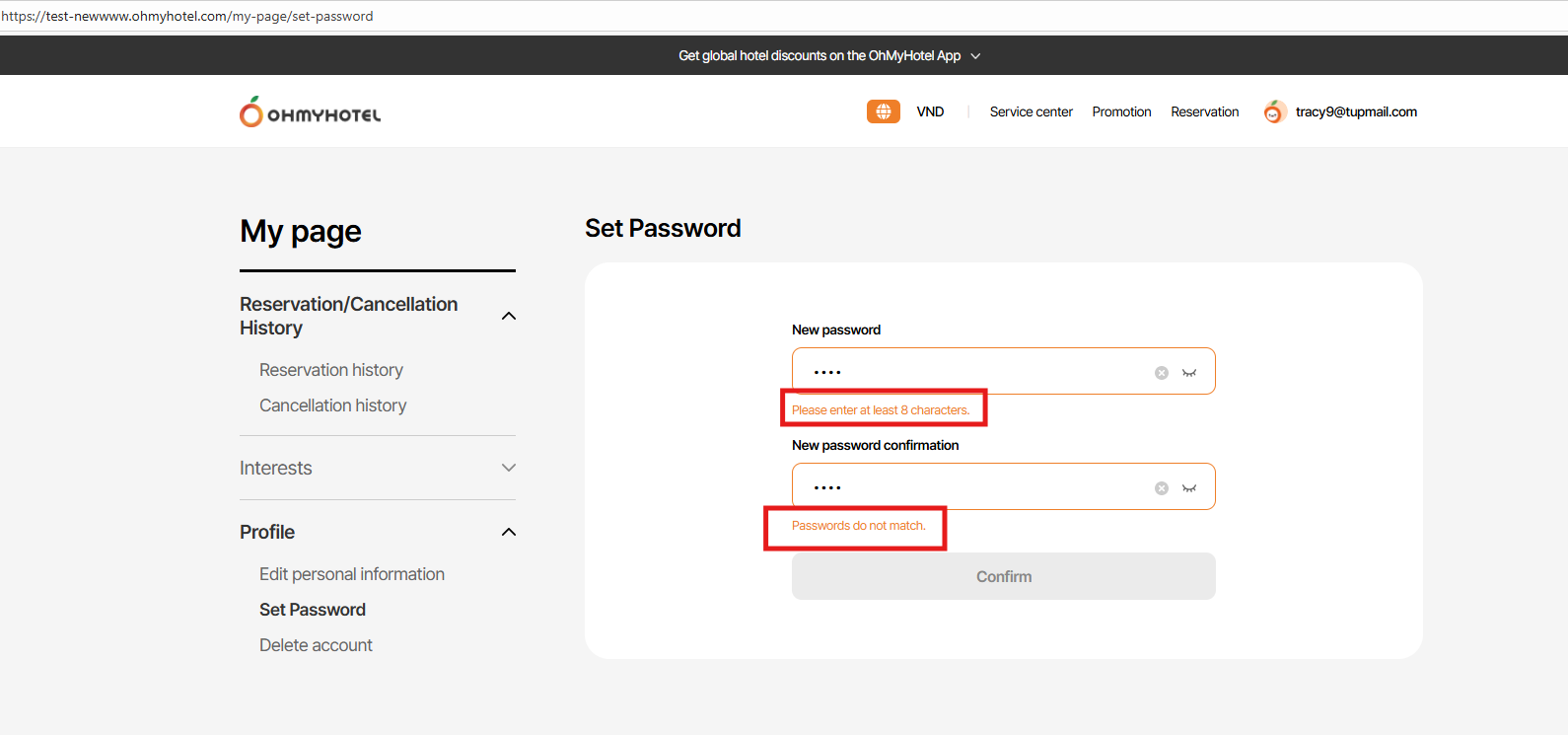
Task: Collapse the Profile section
Action: 509,532
